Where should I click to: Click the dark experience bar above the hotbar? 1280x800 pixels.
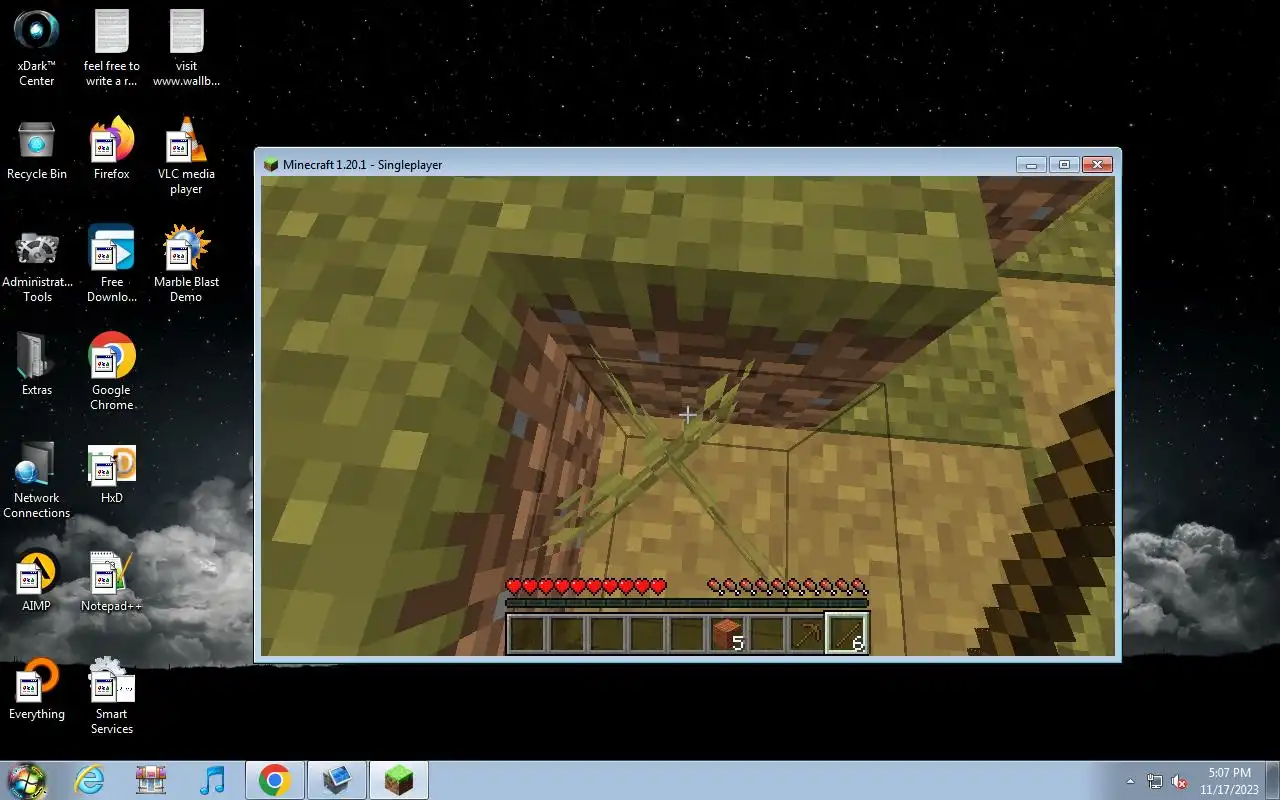687,603
